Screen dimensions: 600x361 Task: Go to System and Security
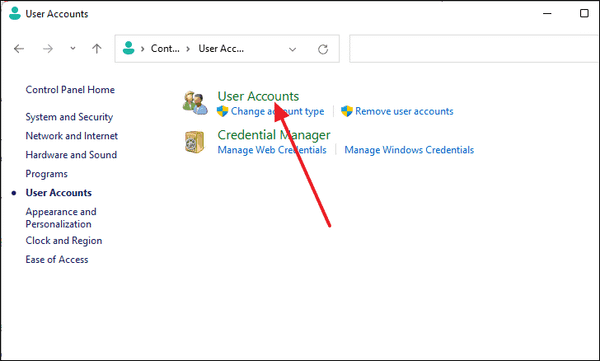[x=69, y=117]
